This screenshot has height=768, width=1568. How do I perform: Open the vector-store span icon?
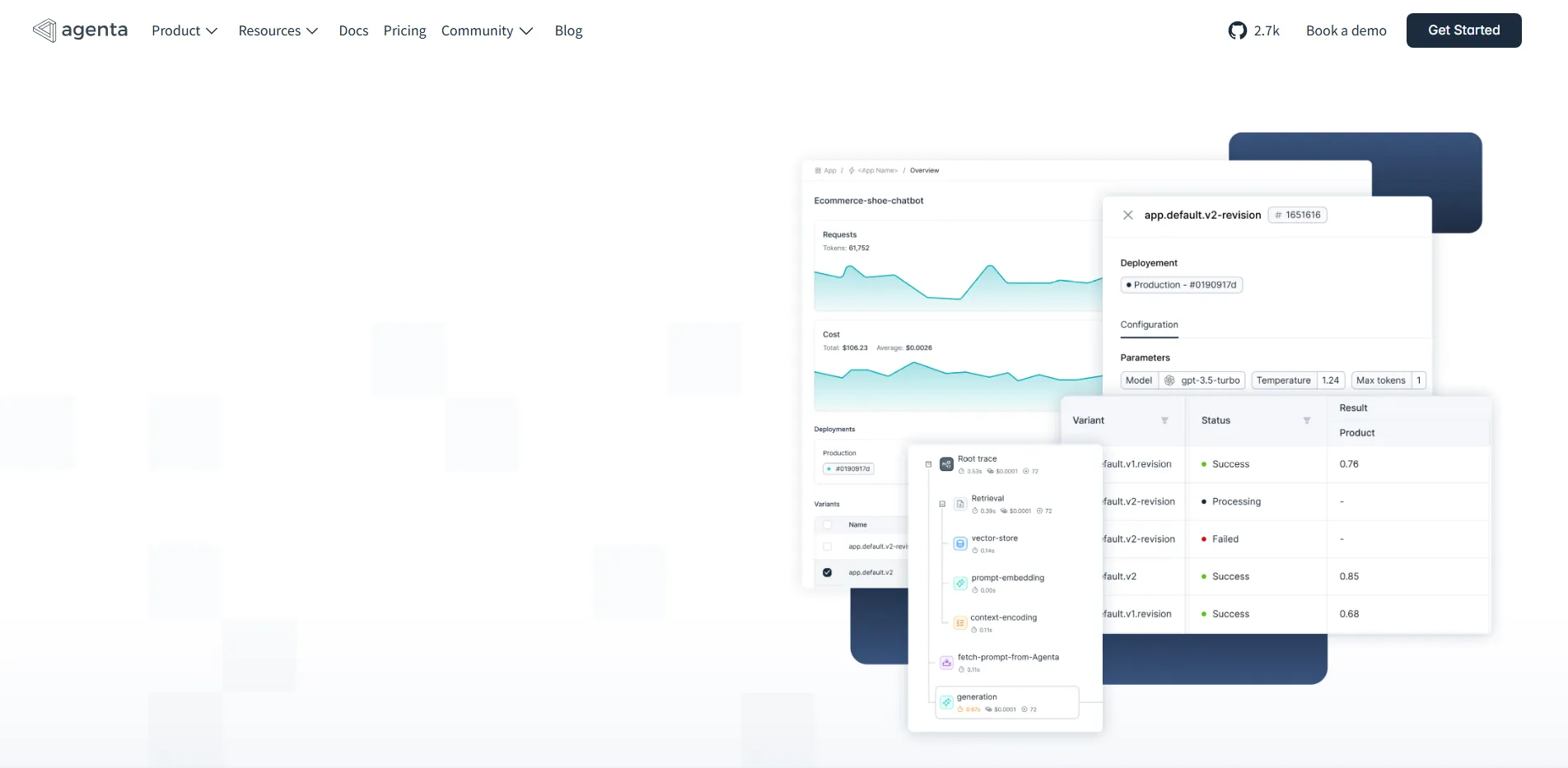(959, 542)
